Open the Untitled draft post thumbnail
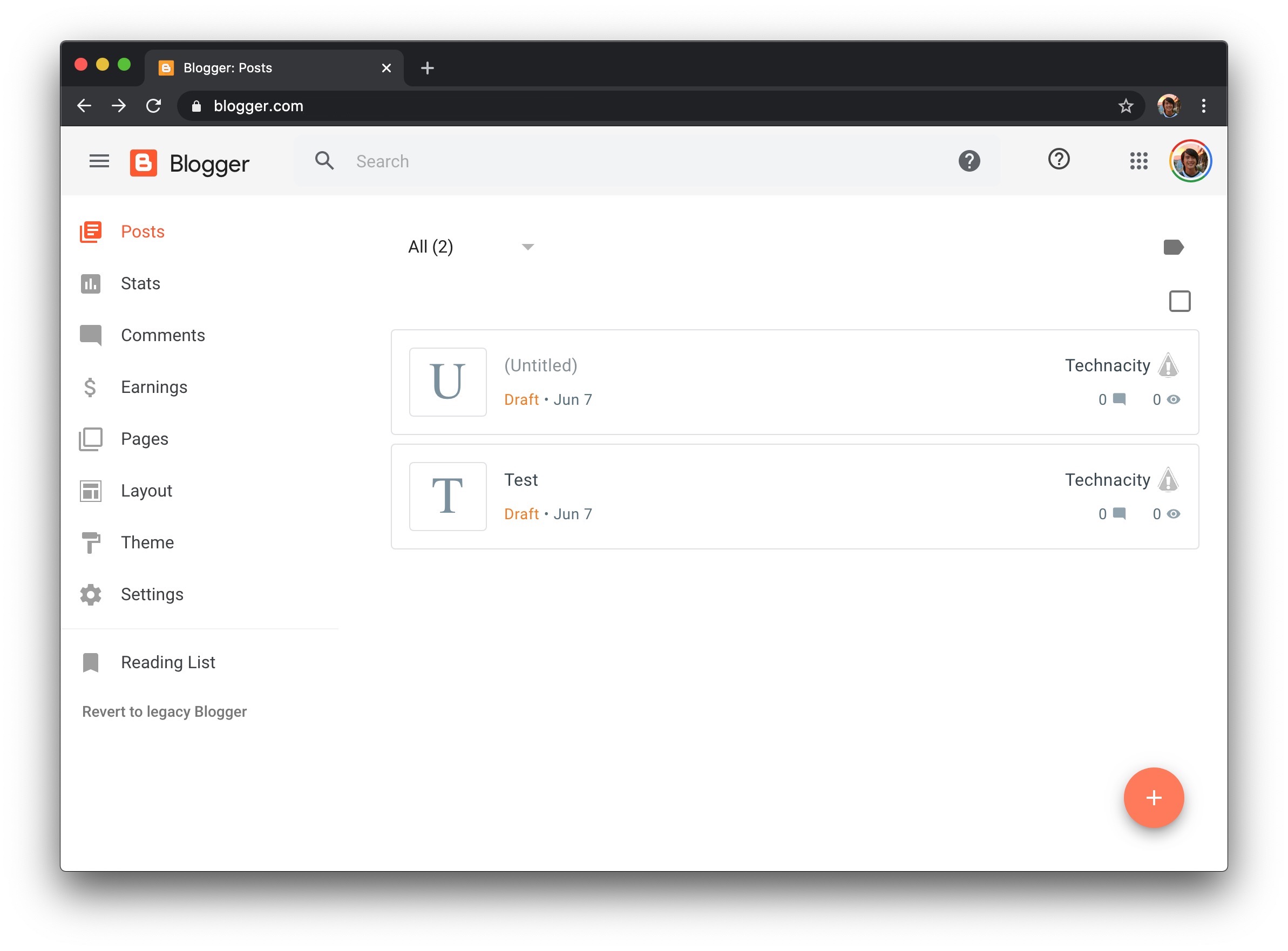This screenshot has height=951, width=1288. (x=448, y=382)
